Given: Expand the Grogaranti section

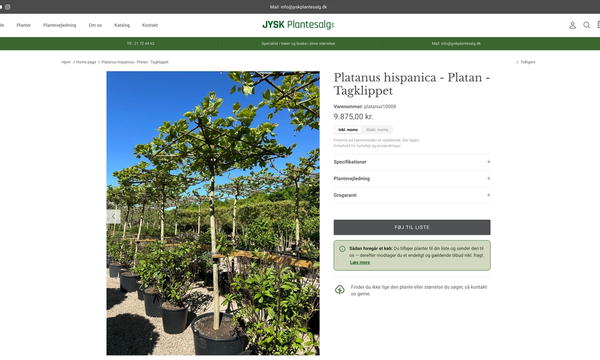Looking at the screenshot, I should tap(412, 195).
